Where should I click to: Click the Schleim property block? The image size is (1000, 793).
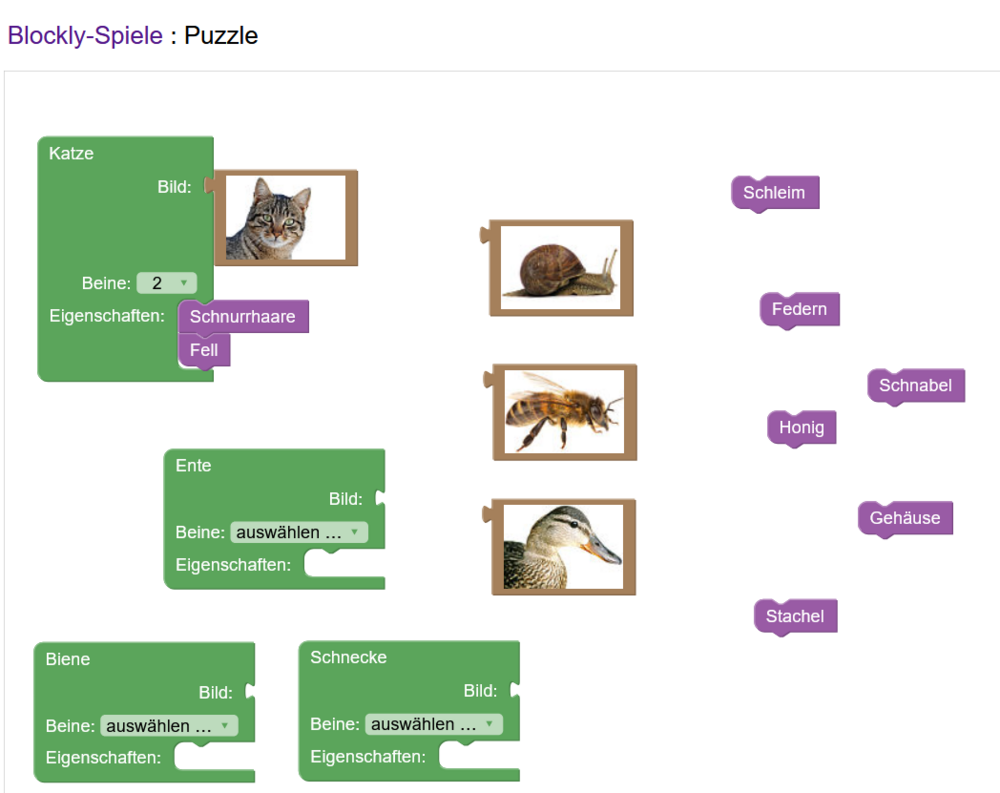point(775,193)
